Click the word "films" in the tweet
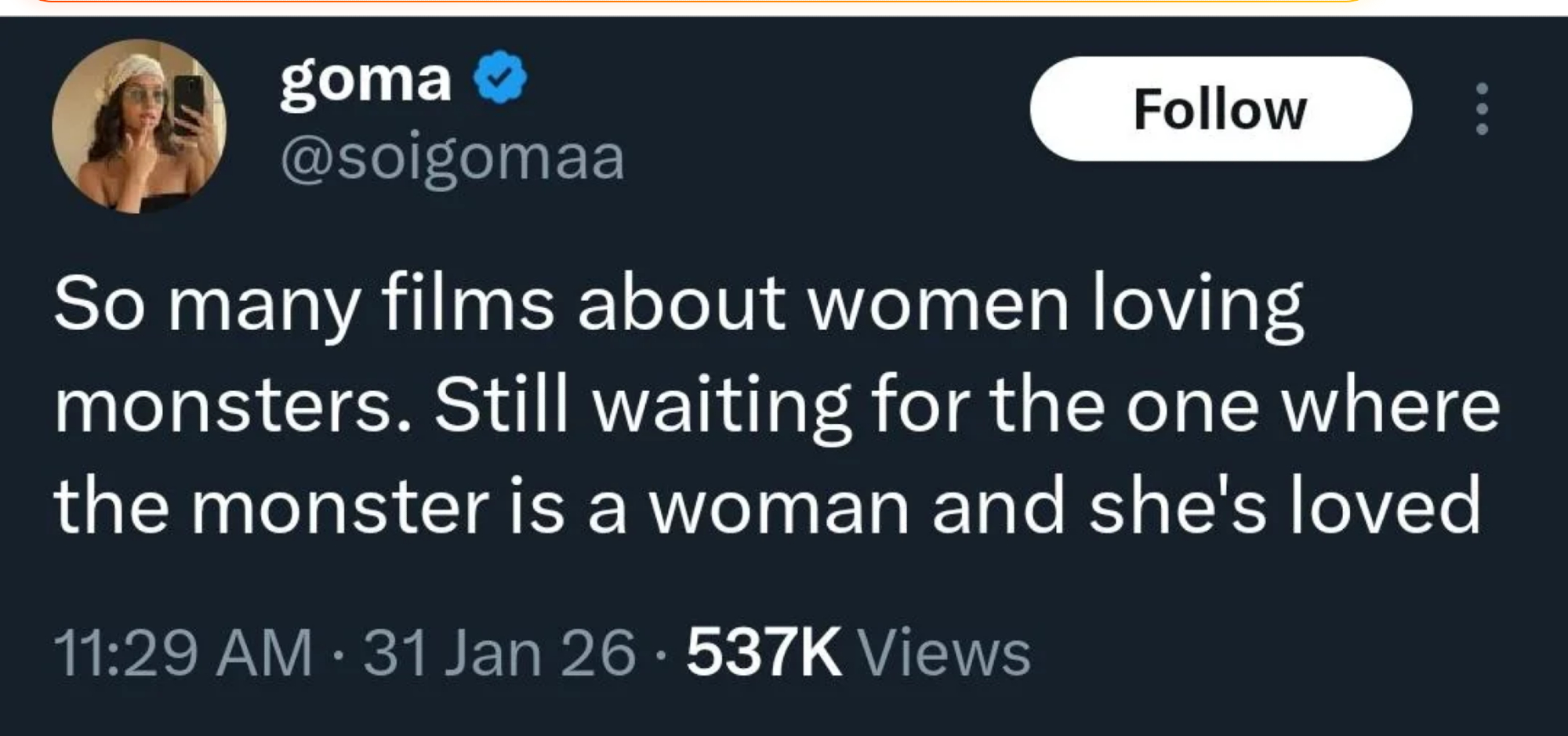The width and height of the screenshot is (1568, 736). pos(468,304)
